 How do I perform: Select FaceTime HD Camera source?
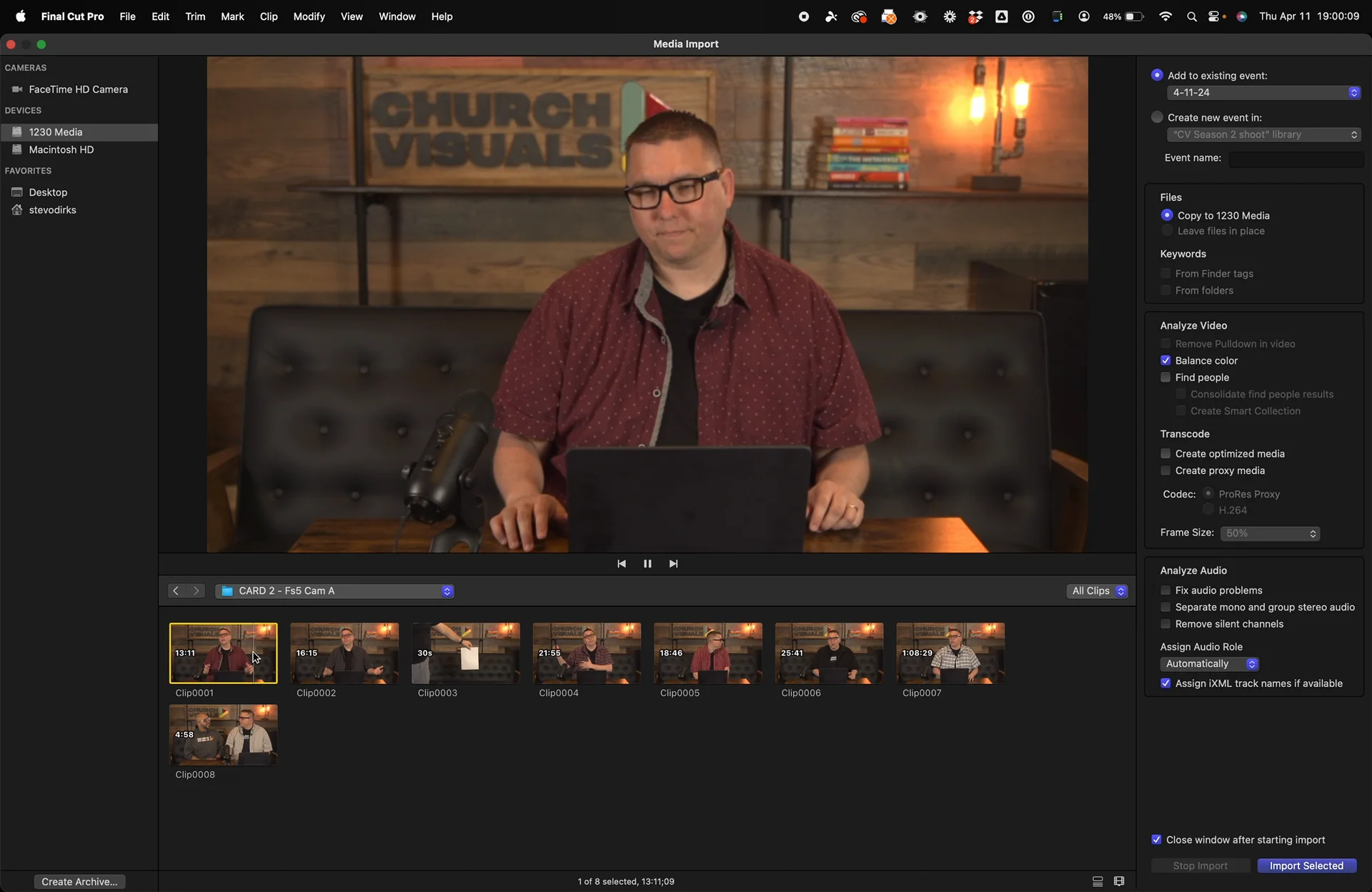point(79,89)
